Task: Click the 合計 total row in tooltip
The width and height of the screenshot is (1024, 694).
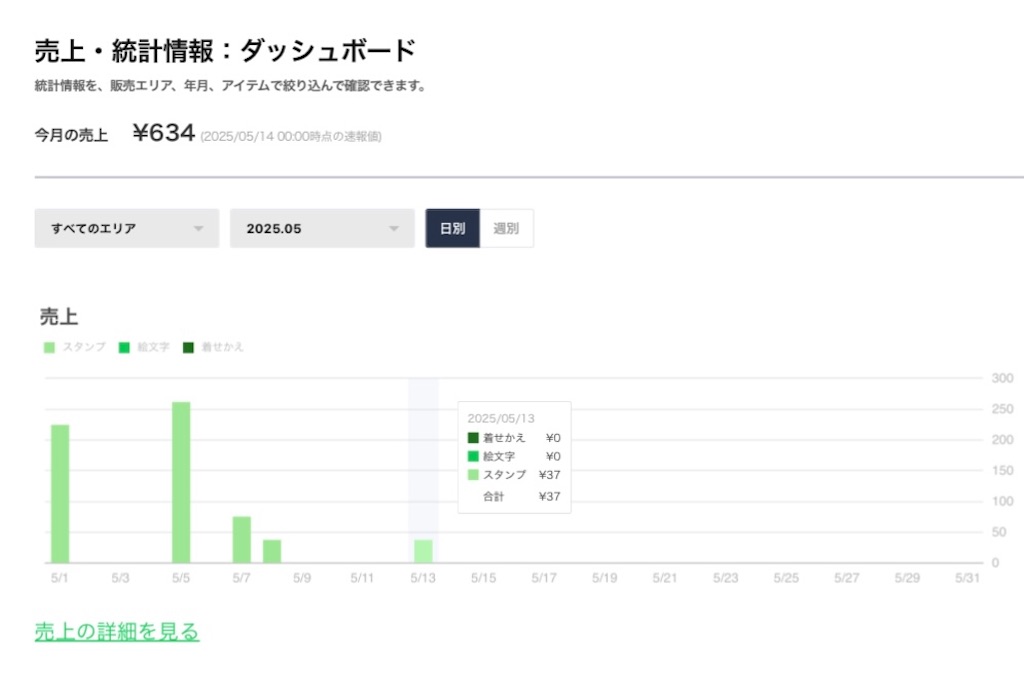Action: click(x=521, y=497)
